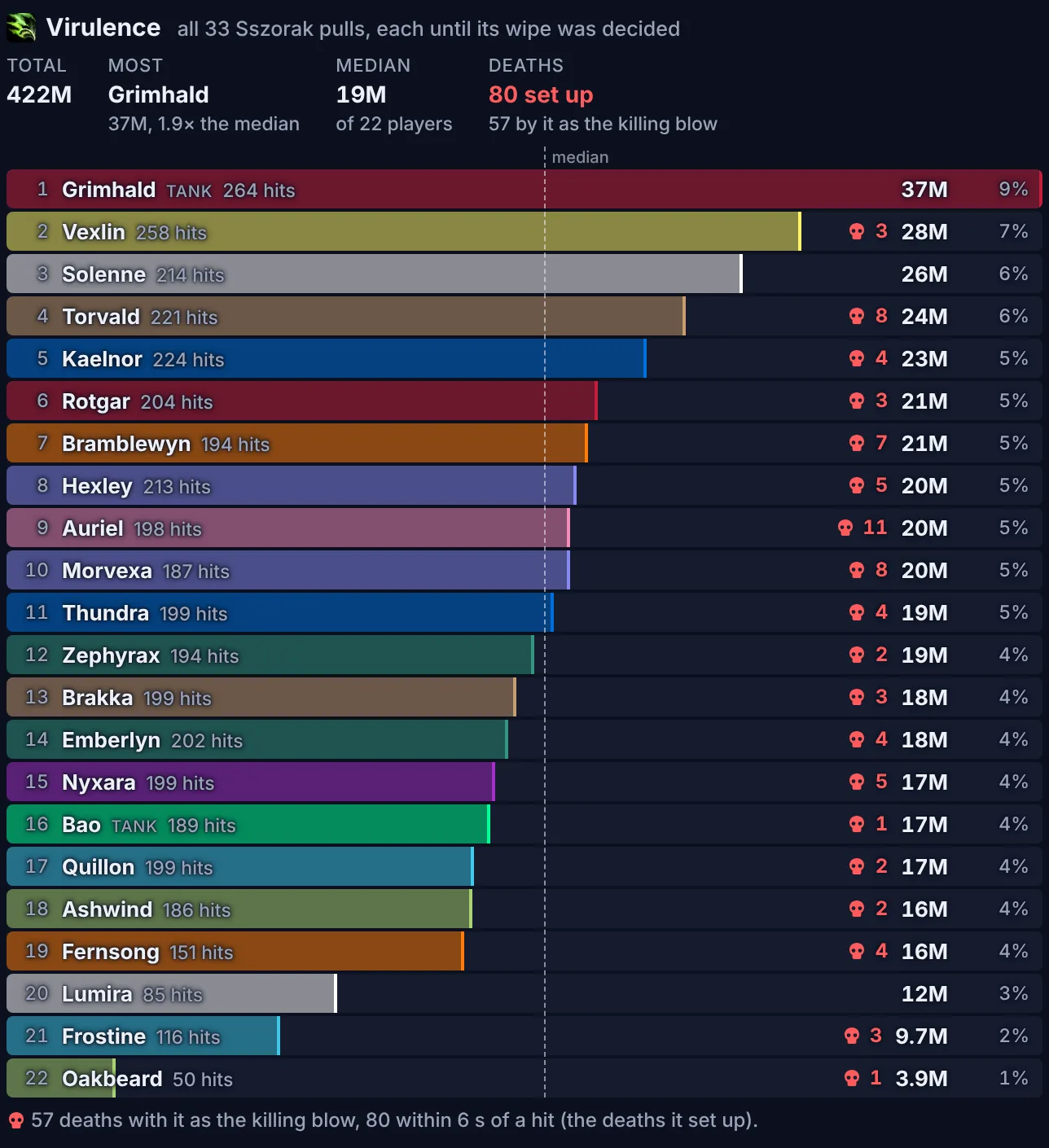Click Frostine's 116 hits count

point(188,1037)
